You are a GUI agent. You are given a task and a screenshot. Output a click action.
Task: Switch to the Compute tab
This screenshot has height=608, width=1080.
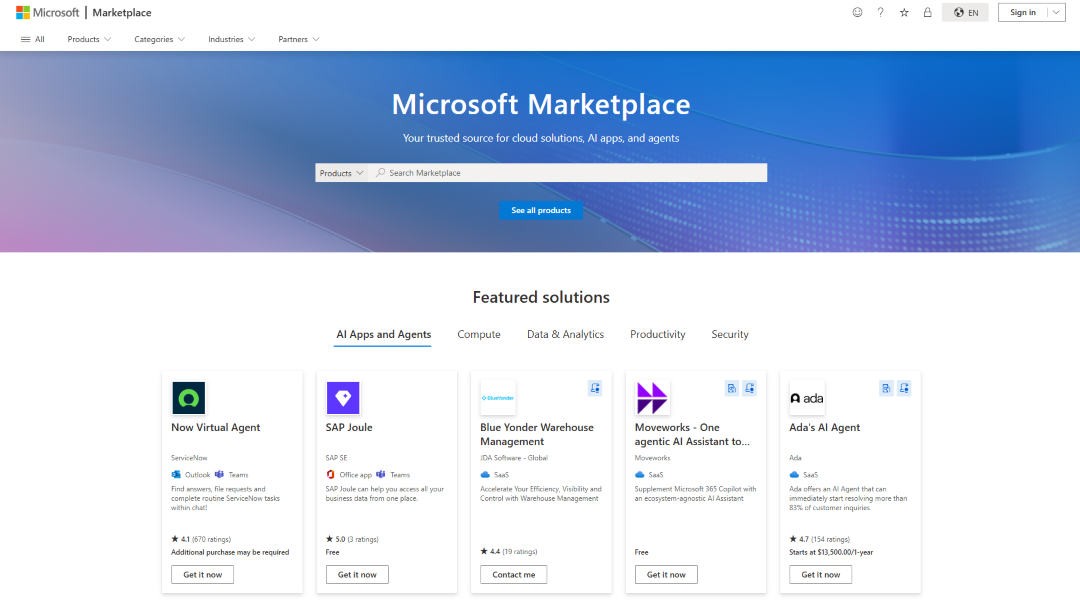click(x=479, y=334)
